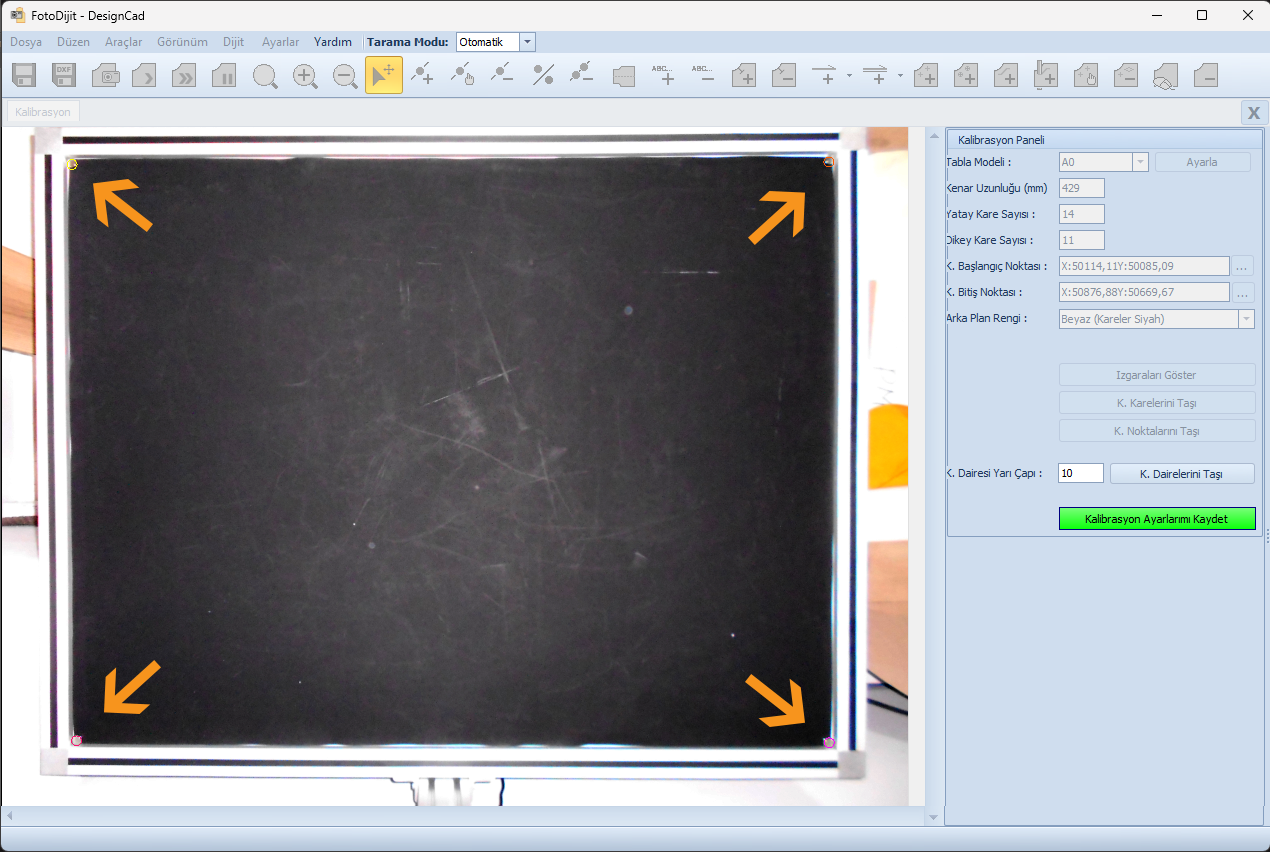Click the camera capture toolbar icon
The width and height of the screenshot is (1270, 852).
coord(105,76)
